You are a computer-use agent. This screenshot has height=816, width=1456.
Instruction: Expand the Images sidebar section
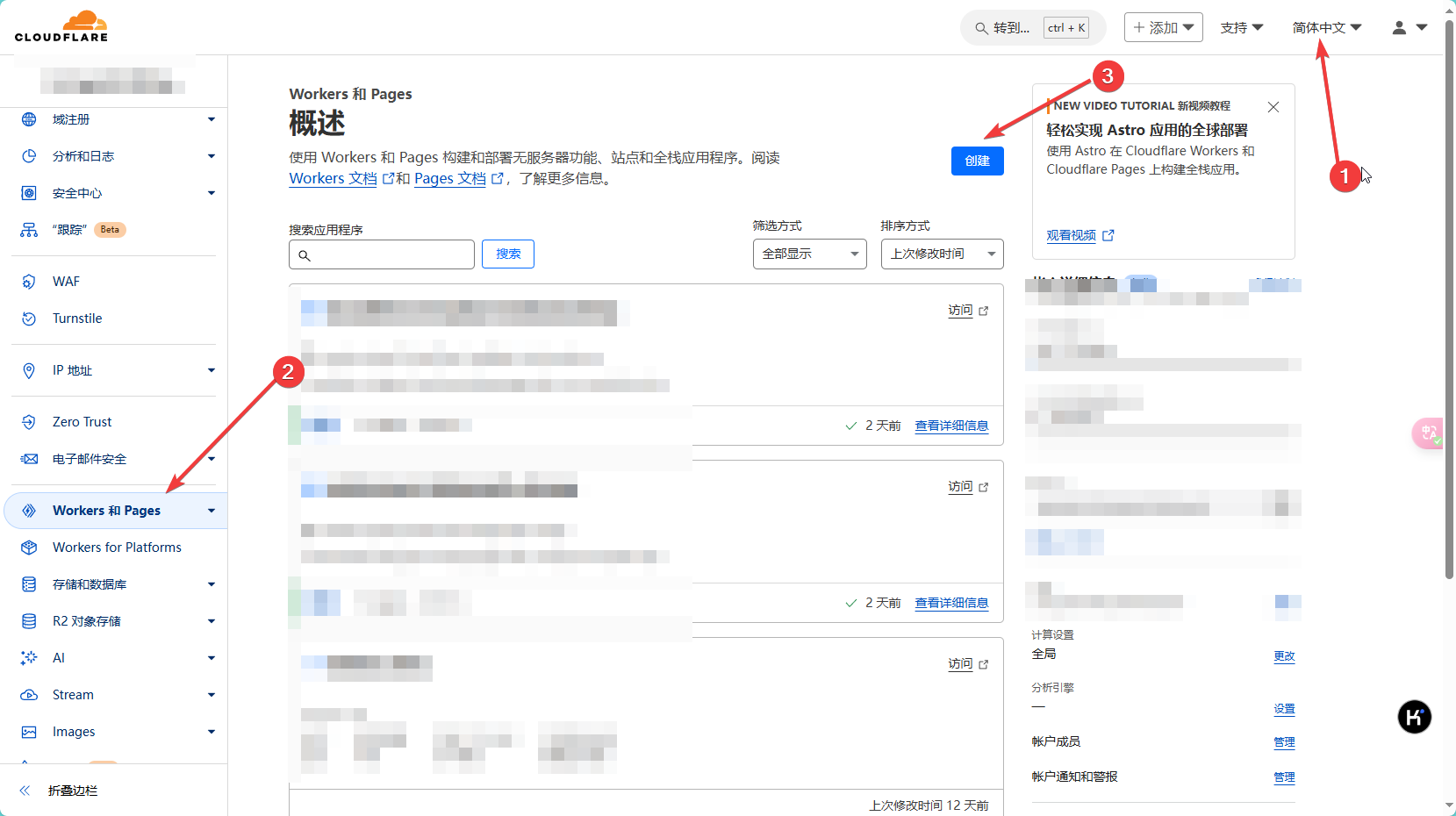pyautogui.click(x=212, y=732)
